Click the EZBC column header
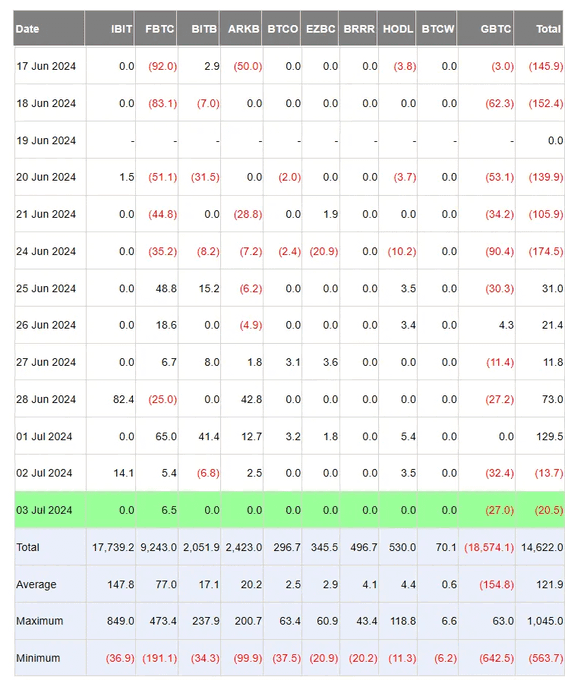Viewport: 565px width, 680px height. coord(320,29)
